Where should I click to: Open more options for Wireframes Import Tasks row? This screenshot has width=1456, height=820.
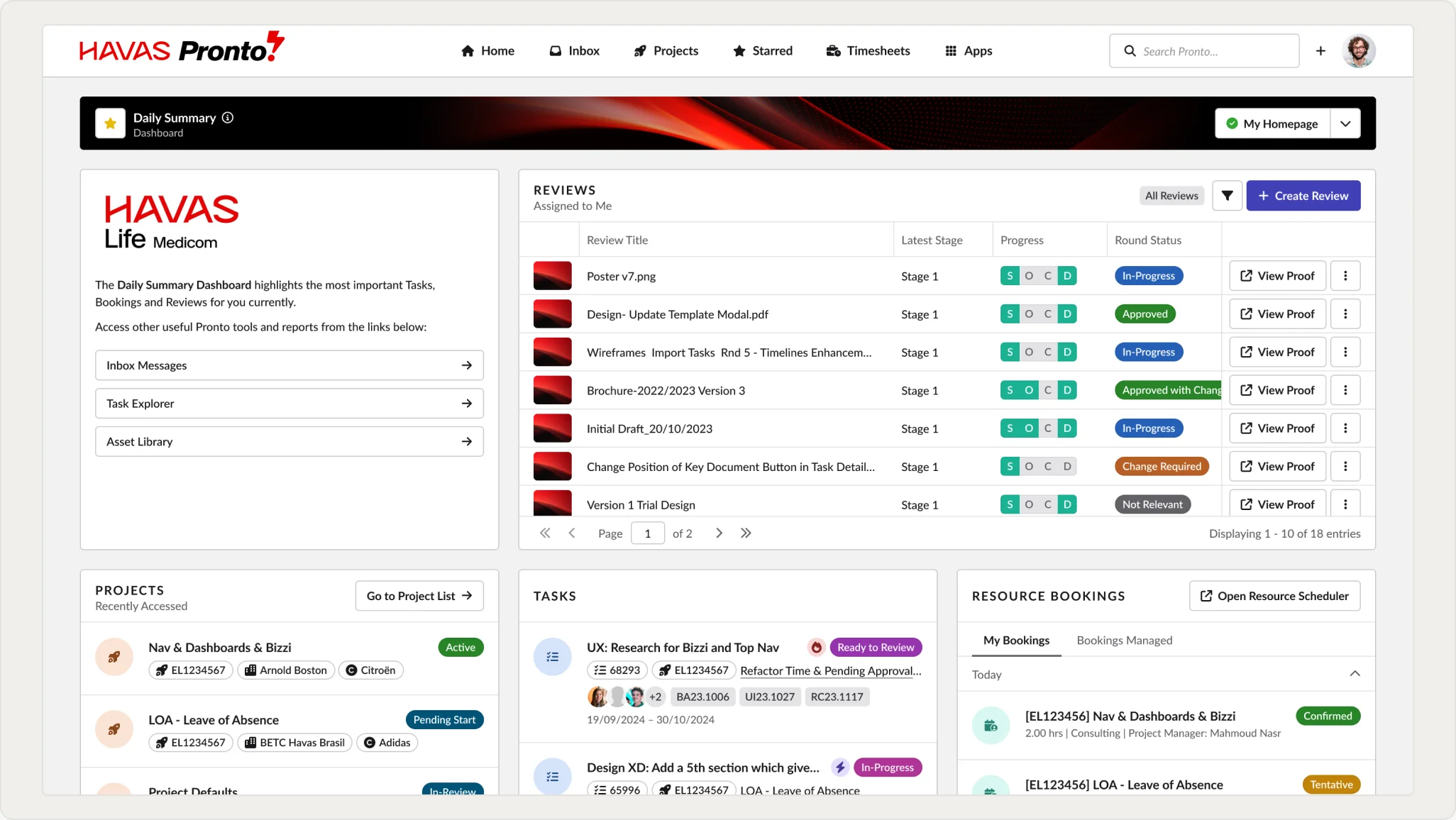point(1345,353)
